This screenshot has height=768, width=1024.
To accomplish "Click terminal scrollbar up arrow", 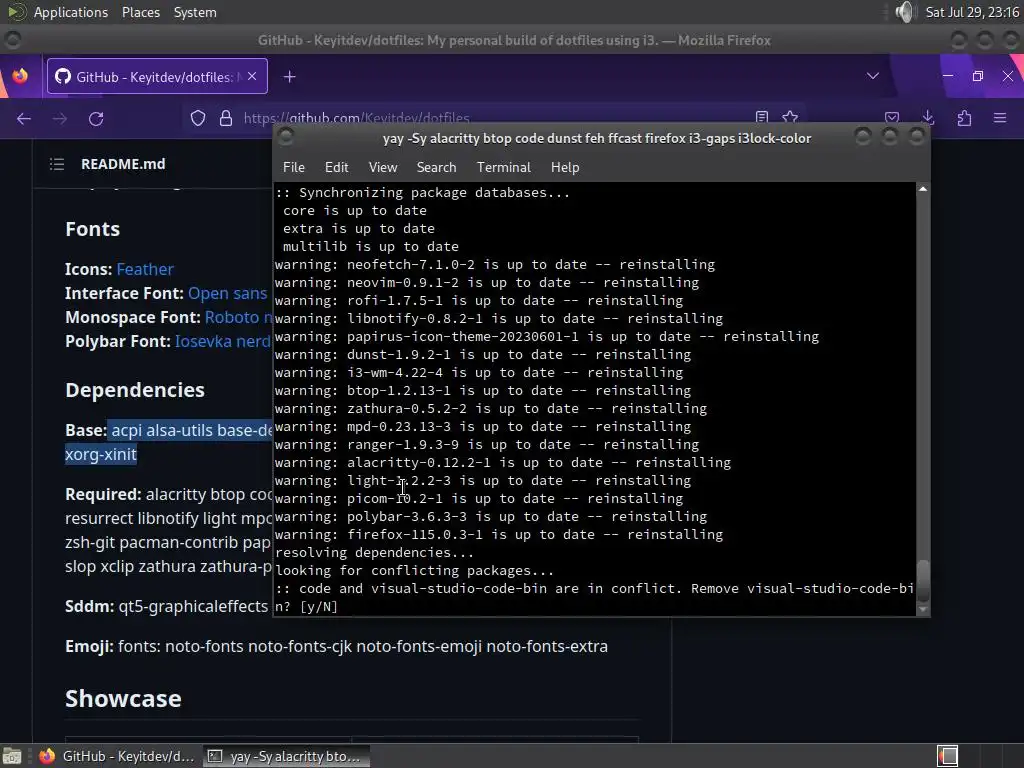I will point(923,189).
